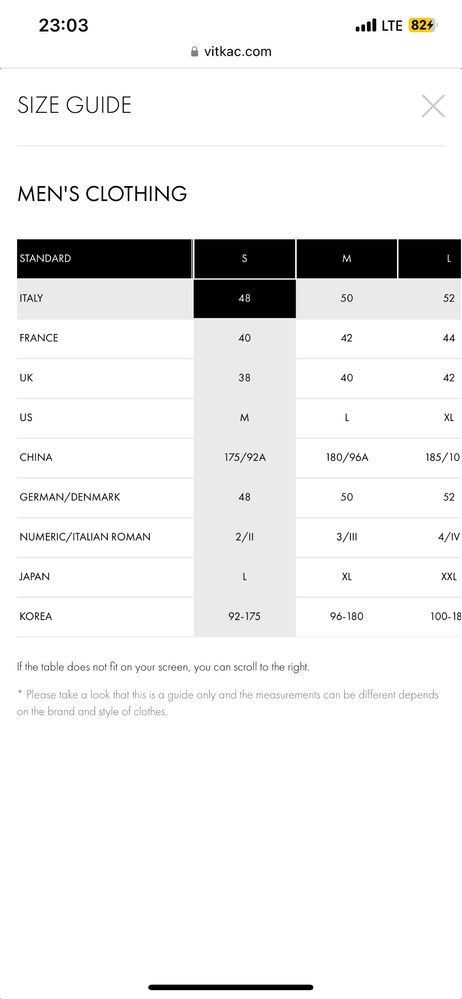Click the China 175/92A size cell

(245, 457)
